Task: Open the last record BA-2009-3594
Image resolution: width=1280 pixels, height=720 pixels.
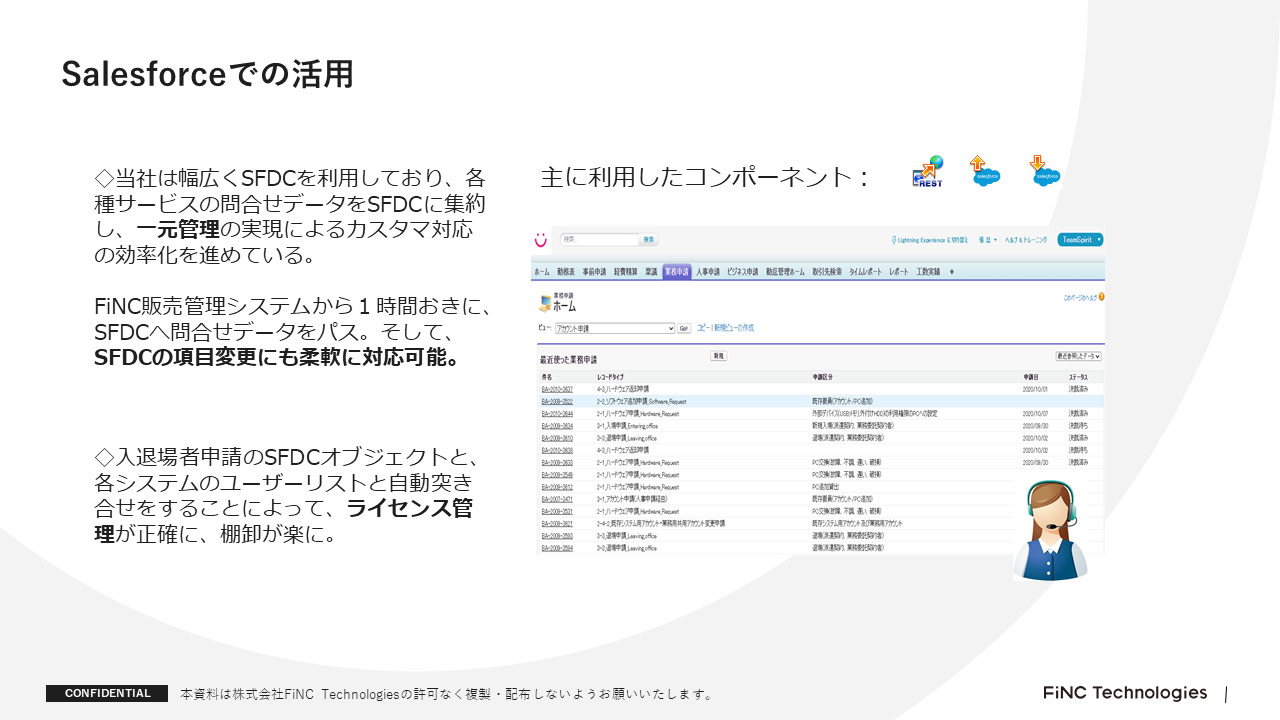Action: tap(557, 548)
